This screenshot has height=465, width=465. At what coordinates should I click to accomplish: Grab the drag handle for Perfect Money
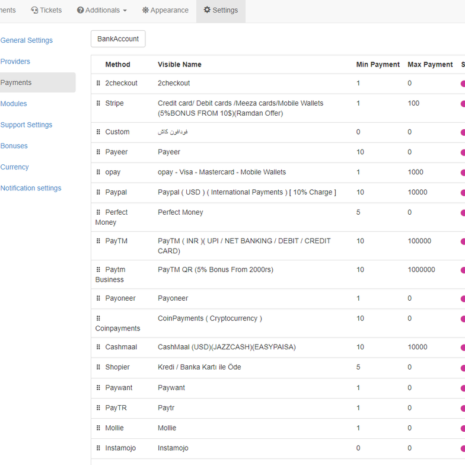(98, 212)
